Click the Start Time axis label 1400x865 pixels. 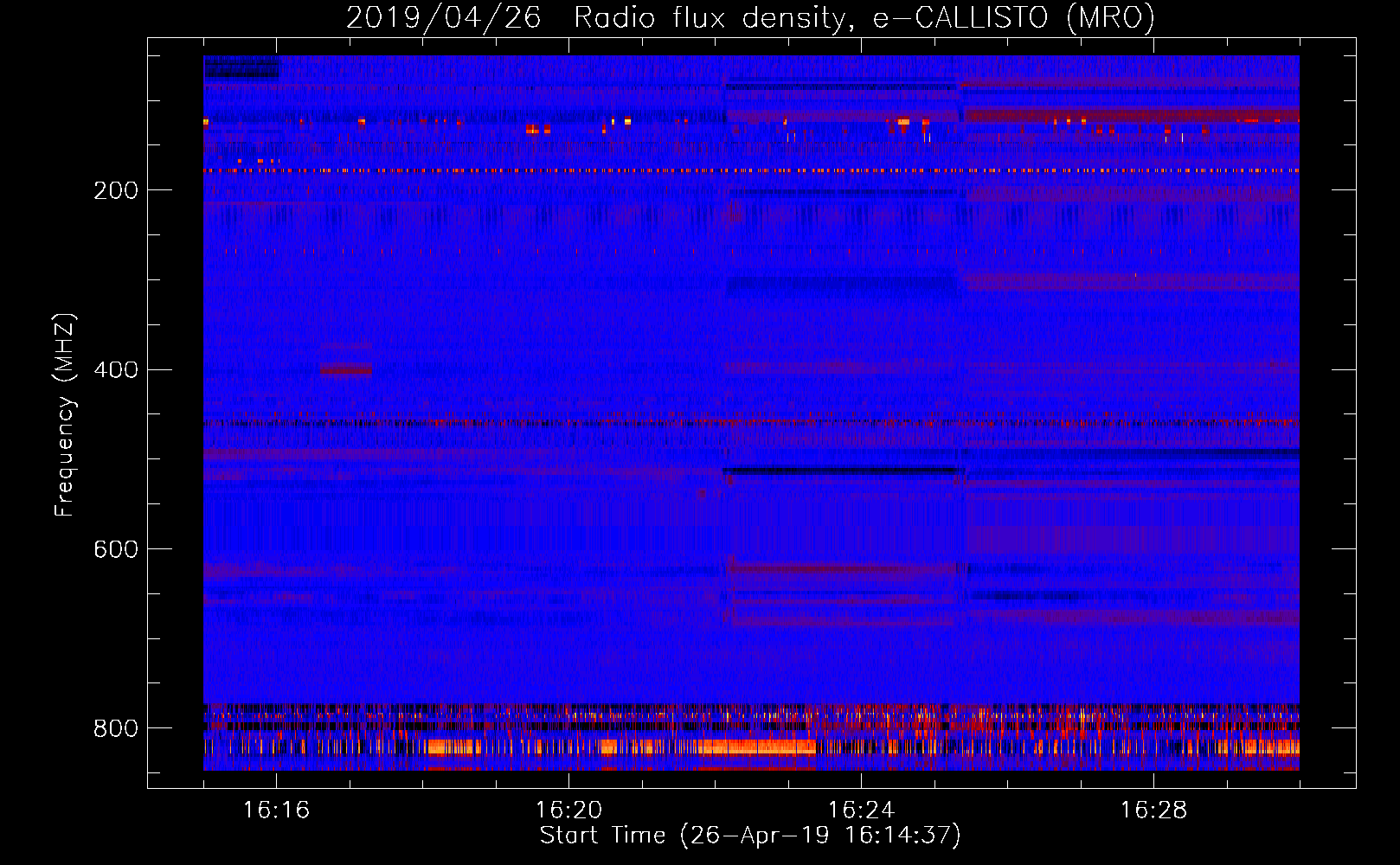tap(750, 836)
